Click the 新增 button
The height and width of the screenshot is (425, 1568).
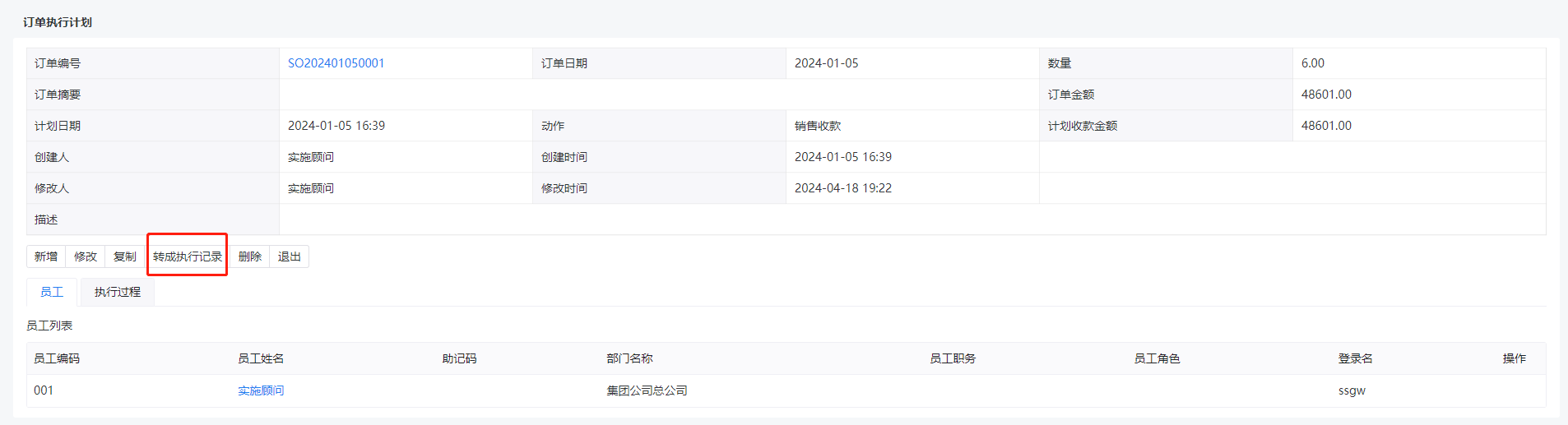(46, 256)
